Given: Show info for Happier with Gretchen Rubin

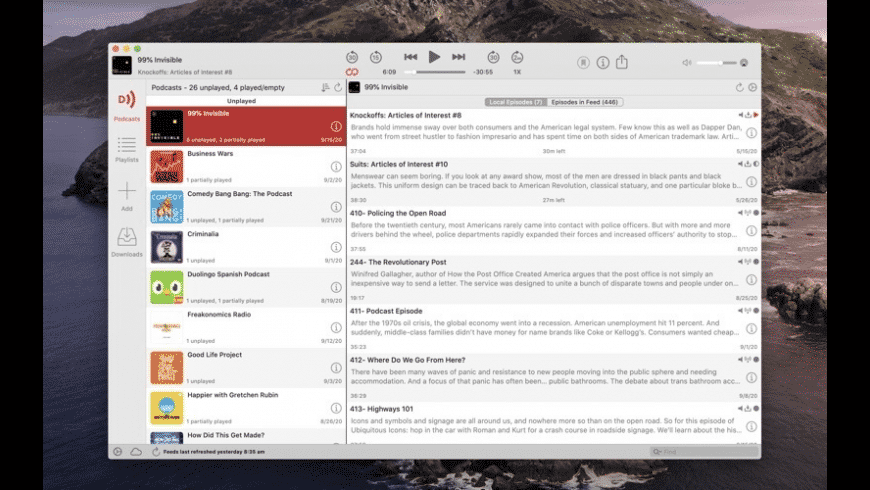Looking at the screenshot, I should (x=336, y=408).
